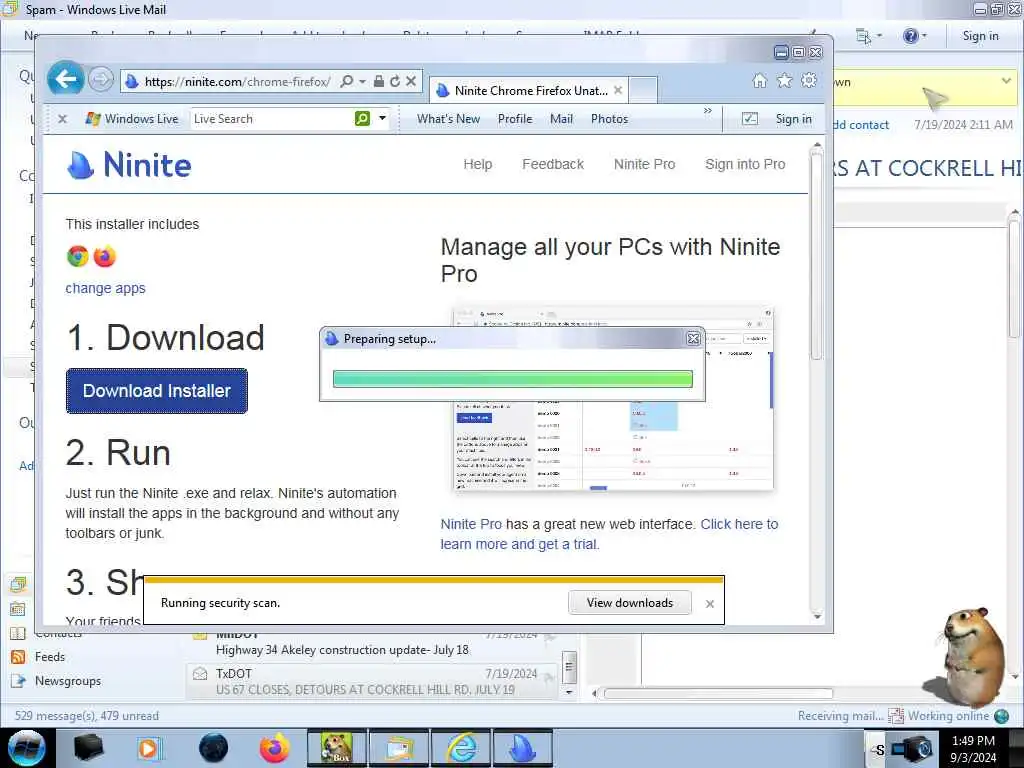Click the Firefox icon under installer includes
This screenshot has width=1024, height=768.
(x=104, y=257)
